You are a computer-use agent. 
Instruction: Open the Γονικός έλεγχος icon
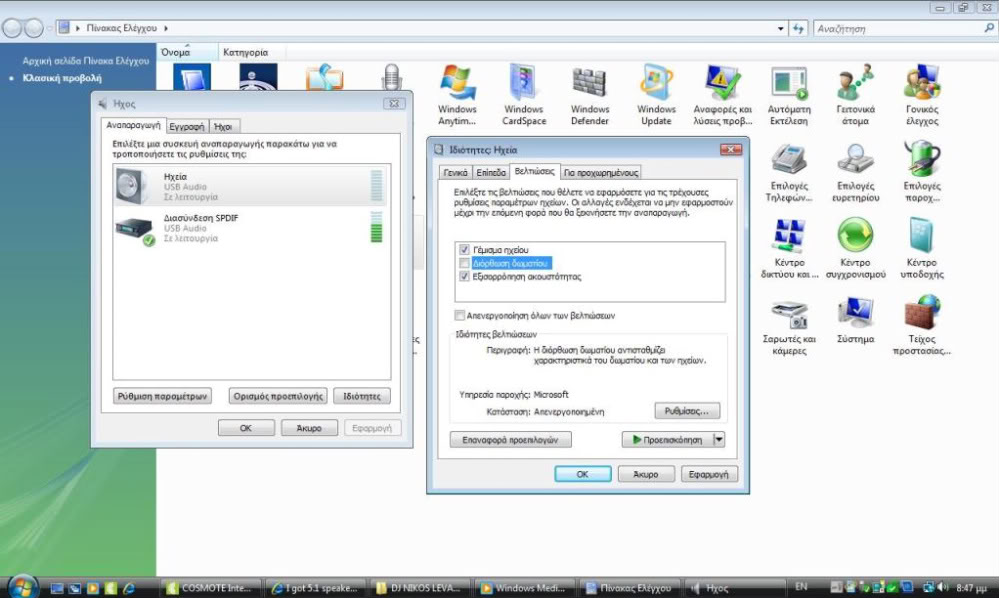[x=921, y=86]
